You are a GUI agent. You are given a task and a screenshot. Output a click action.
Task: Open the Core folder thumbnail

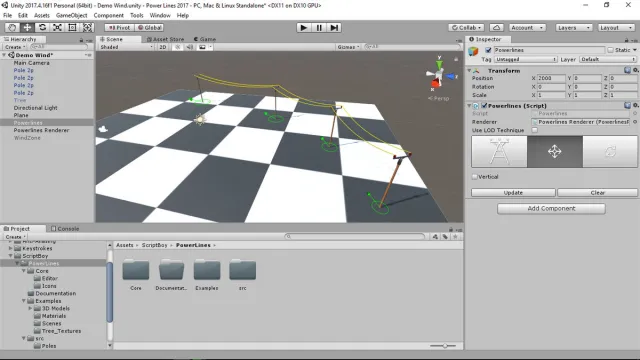(x=136, y=270)
